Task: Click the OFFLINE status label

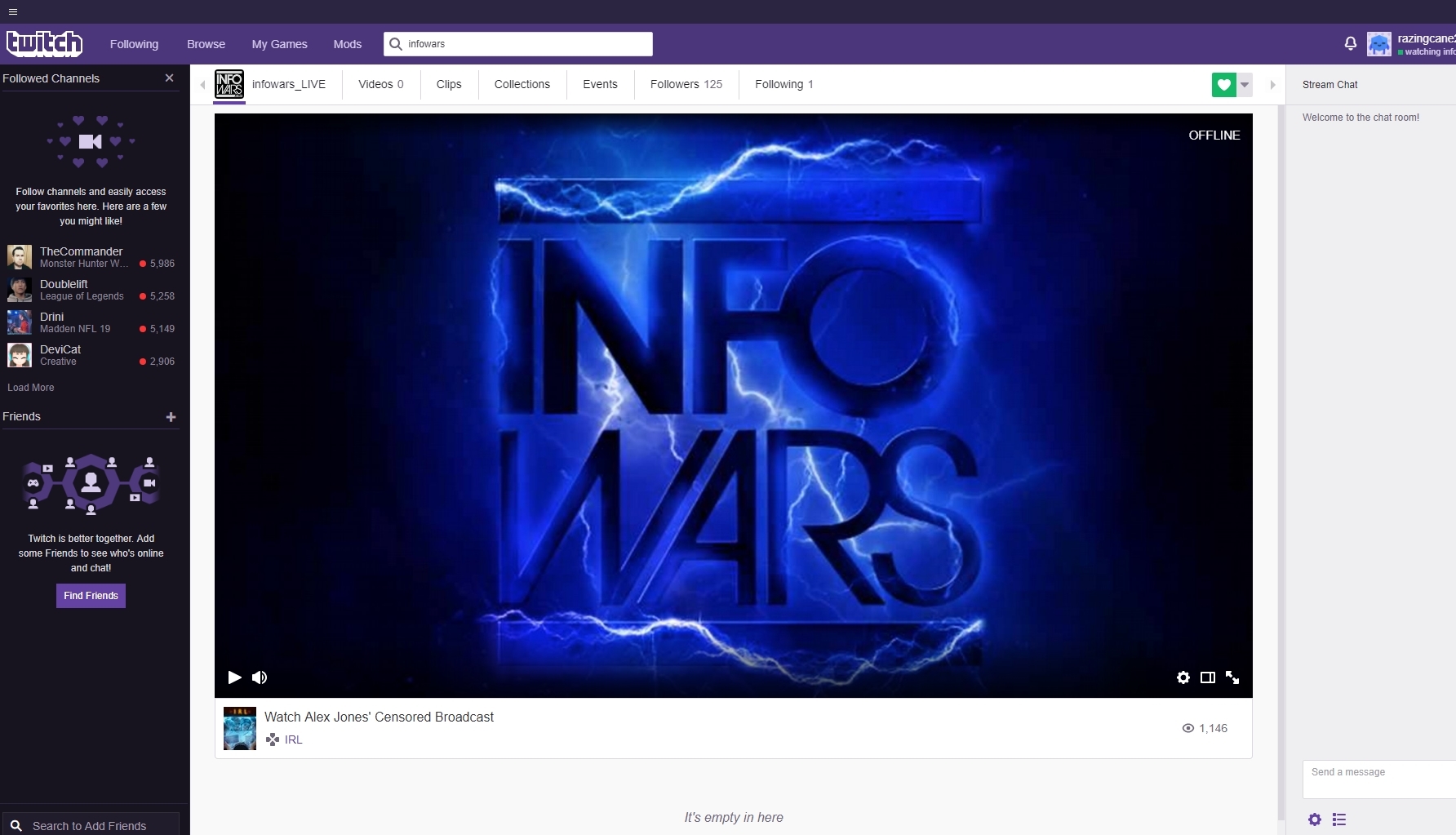Action: tap(1214, 135)
